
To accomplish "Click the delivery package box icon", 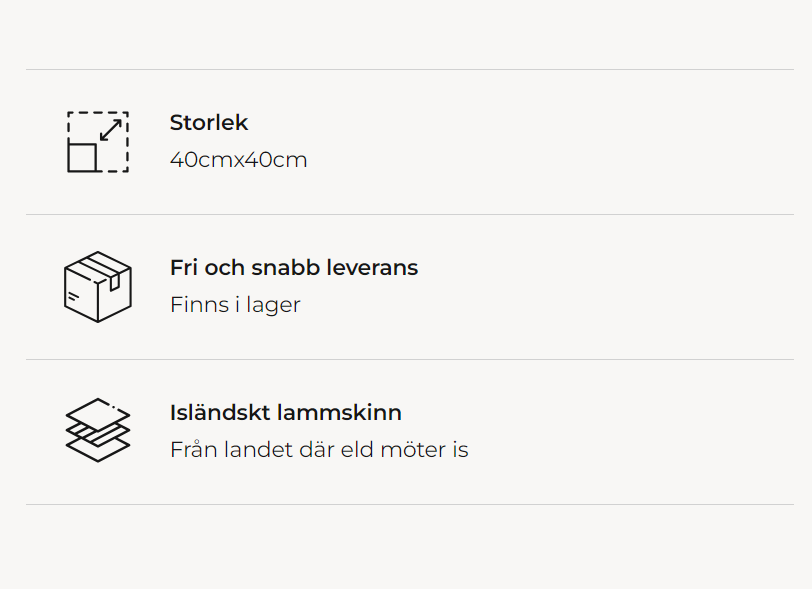I will coord(98,287).
